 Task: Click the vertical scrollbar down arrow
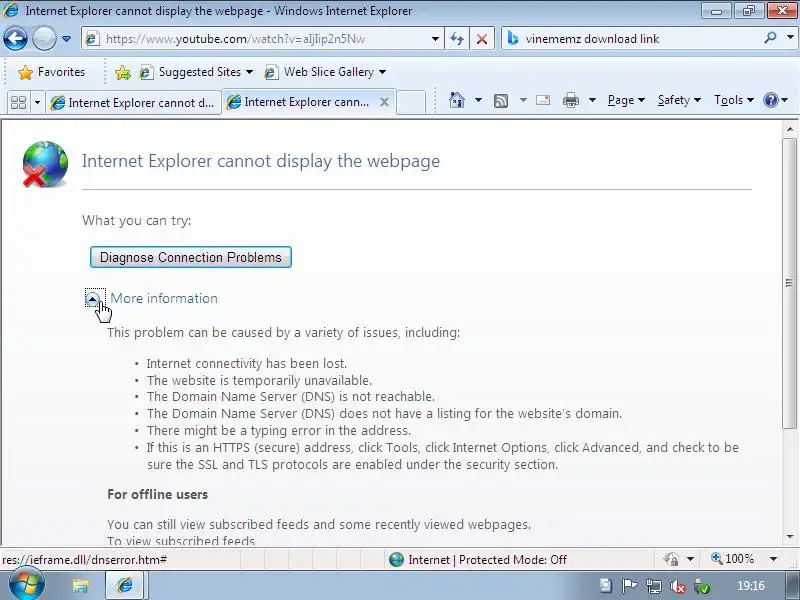point(790,536)
